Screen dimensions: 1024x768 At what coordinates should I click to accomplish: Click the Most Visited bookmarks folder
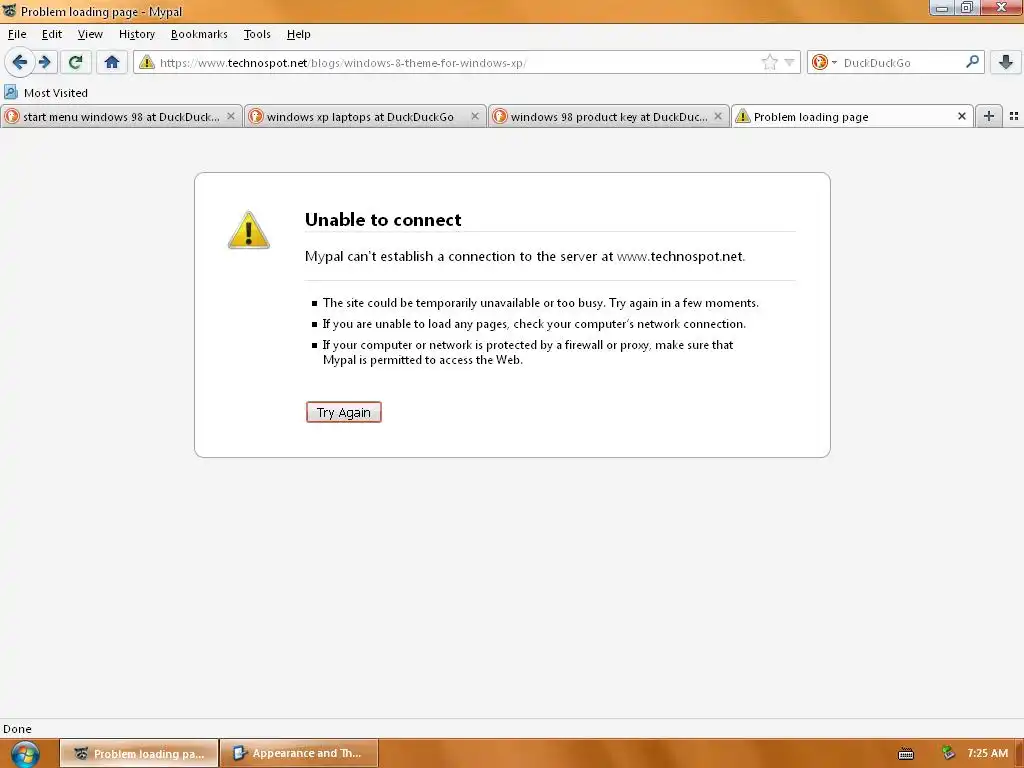tap(46, 93)
